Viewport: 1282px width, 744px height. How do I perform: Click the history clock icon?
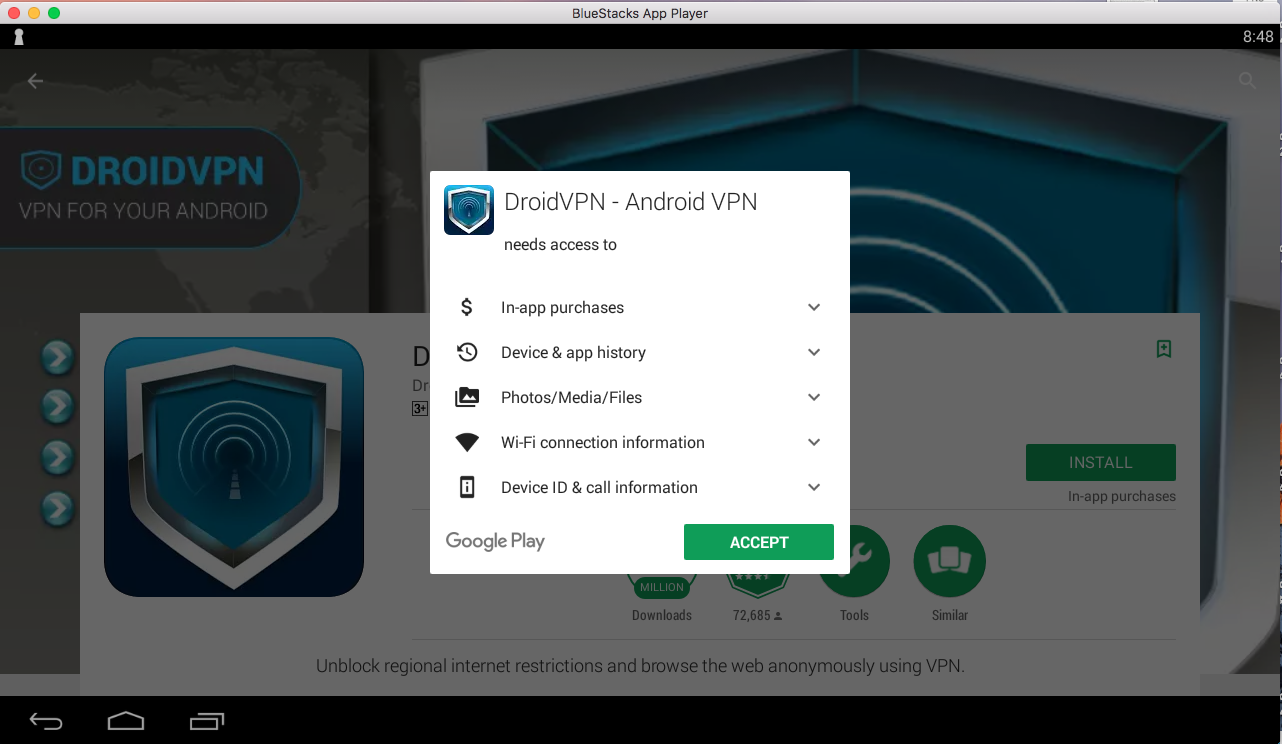tap(467, 352)
